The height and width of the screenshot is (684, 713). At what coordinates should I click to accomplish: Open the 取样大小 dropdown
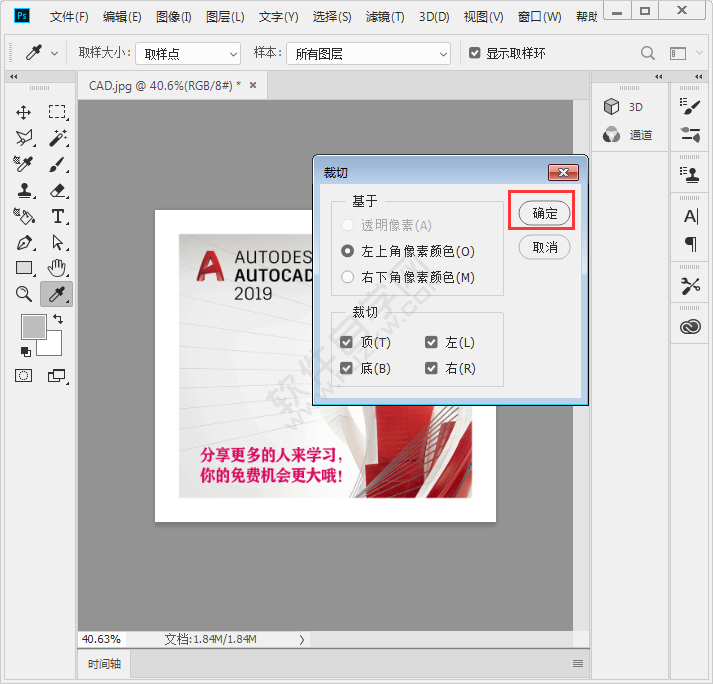188,54
